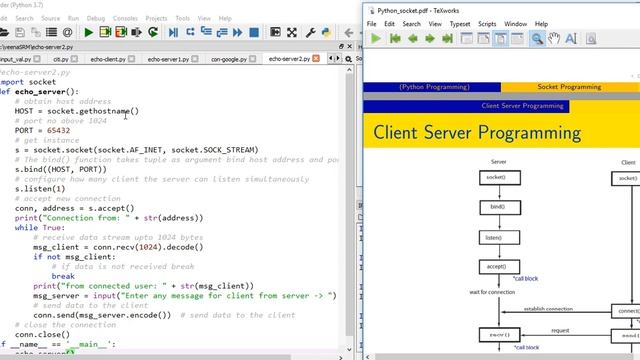The width and height of the screenshot is (640, 360).
Task: Close the con-google.py tab
Action: click(x=252, y=59)
